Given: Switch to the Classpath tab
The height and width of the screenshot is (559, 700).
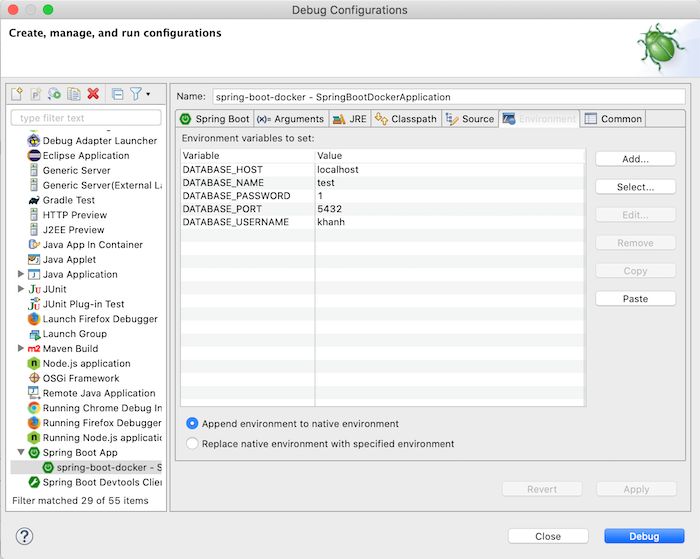Looking at the screenshot, I should coord(406,119).
